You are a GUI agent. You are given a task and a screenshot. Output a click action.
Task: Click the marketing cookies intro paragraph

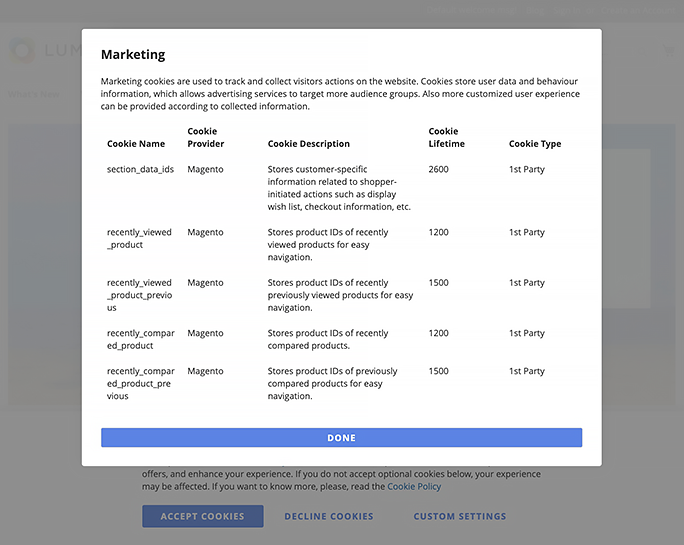tap(340, 93)
